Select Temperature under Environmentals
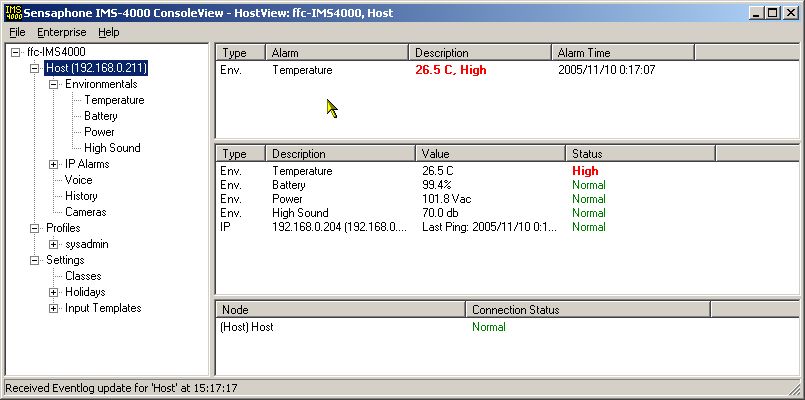Image resolution: width=805 pixels, height=400 pixels. coord(114,100)
